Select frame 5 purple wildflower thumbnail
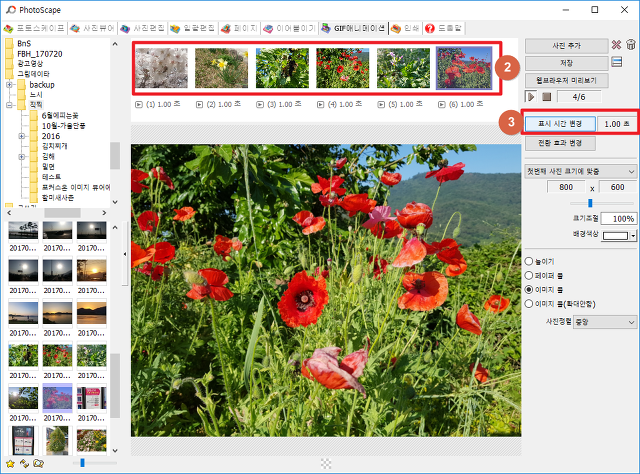Image resolution: width=640 pixels, height=474 pixels. (403, 68)
